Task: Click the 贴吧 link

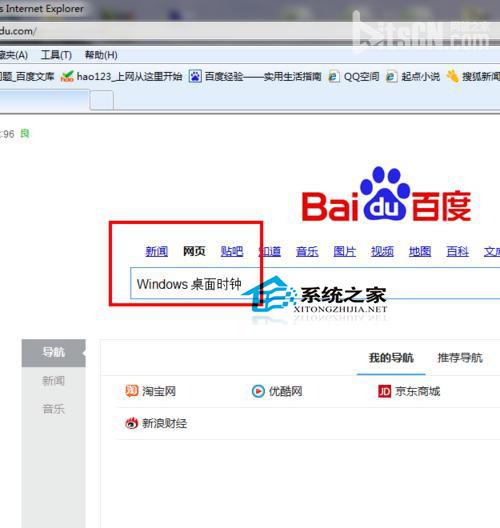Action: click(x=232, y=251)
